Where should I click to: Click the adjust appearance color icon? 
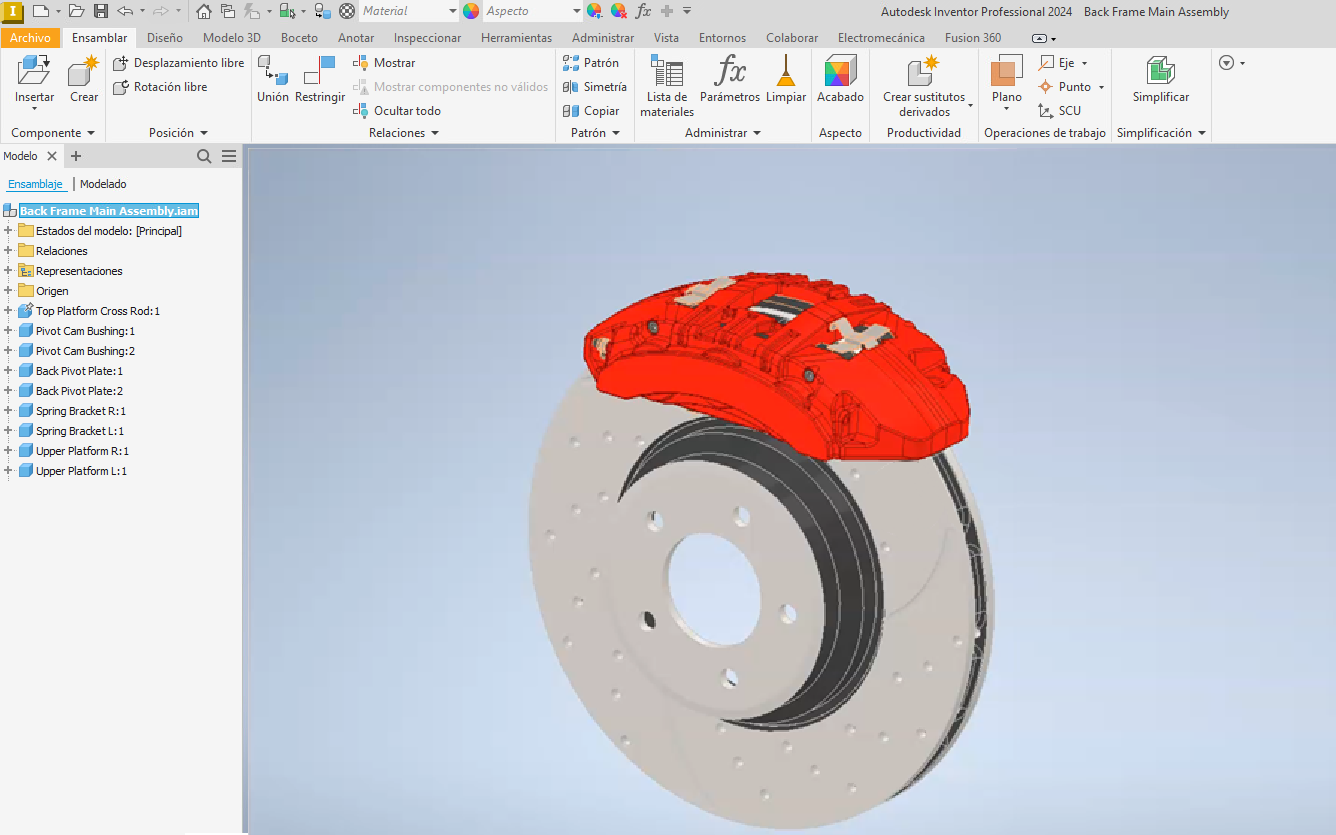click(595, 11)
